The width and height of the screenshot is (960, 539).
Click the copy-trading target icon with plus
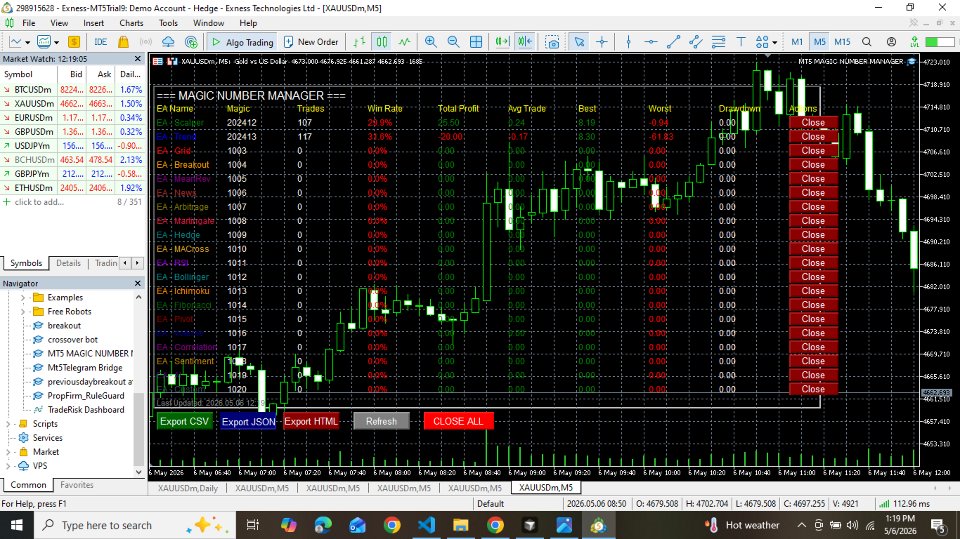pyautogui.click(x=191, y=42)
